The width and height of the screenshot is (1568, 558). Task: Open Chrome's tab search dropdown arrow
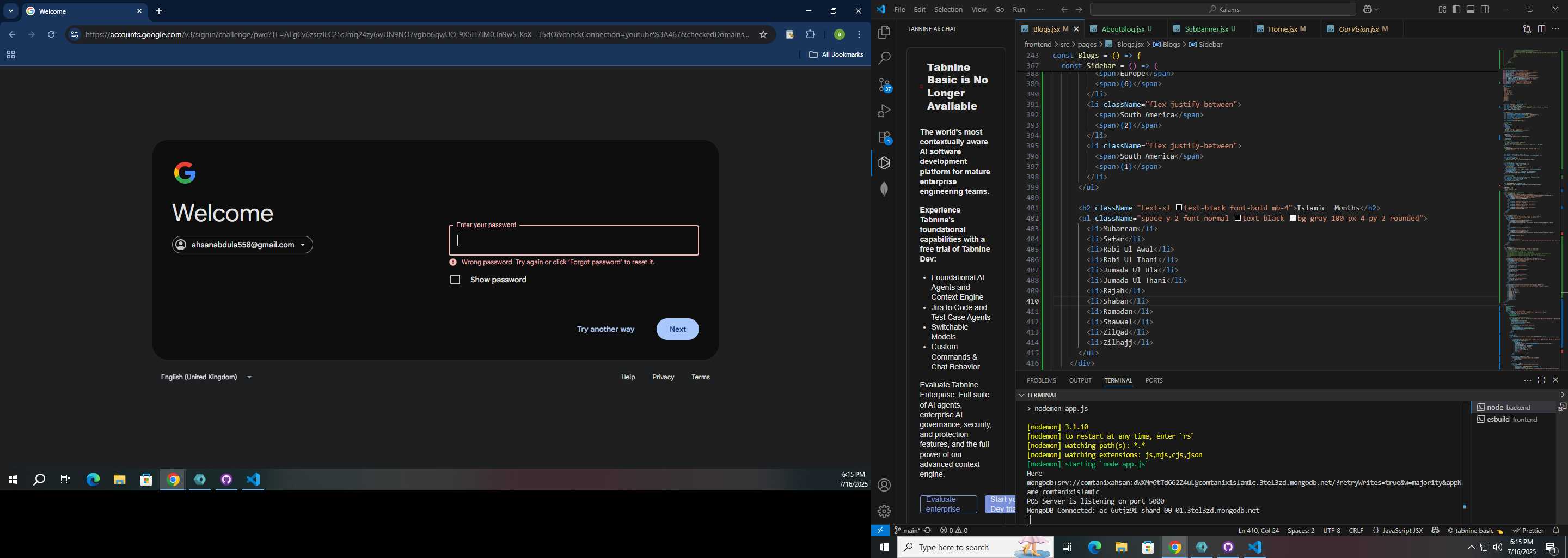[10, 11]
